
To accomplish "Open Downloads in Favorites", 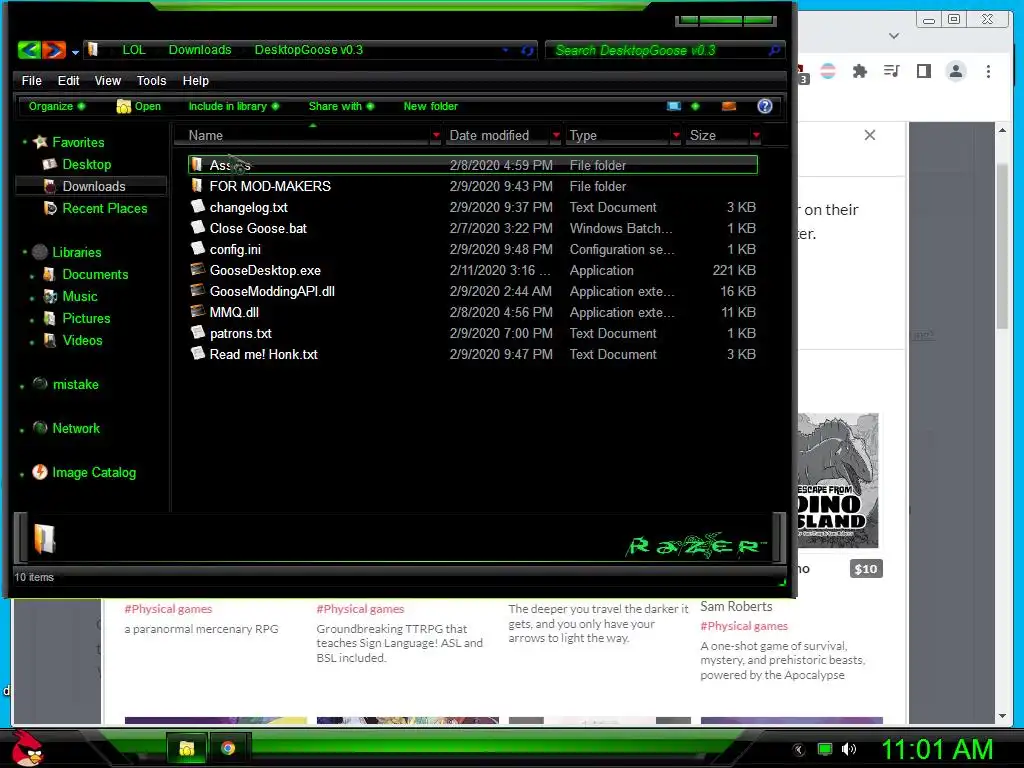I will [x=93, y=186].
